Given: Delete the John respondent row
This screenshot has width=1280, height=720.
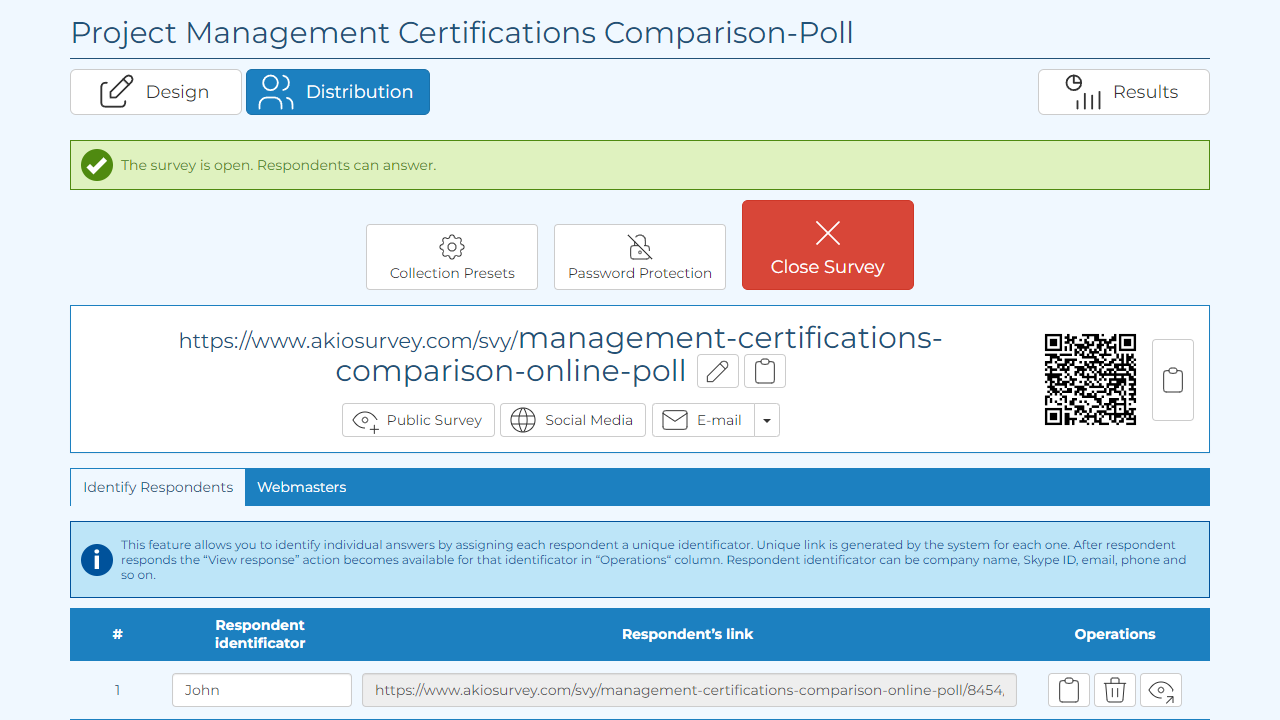Looking at the screenshot, I should coord(1115,690).
